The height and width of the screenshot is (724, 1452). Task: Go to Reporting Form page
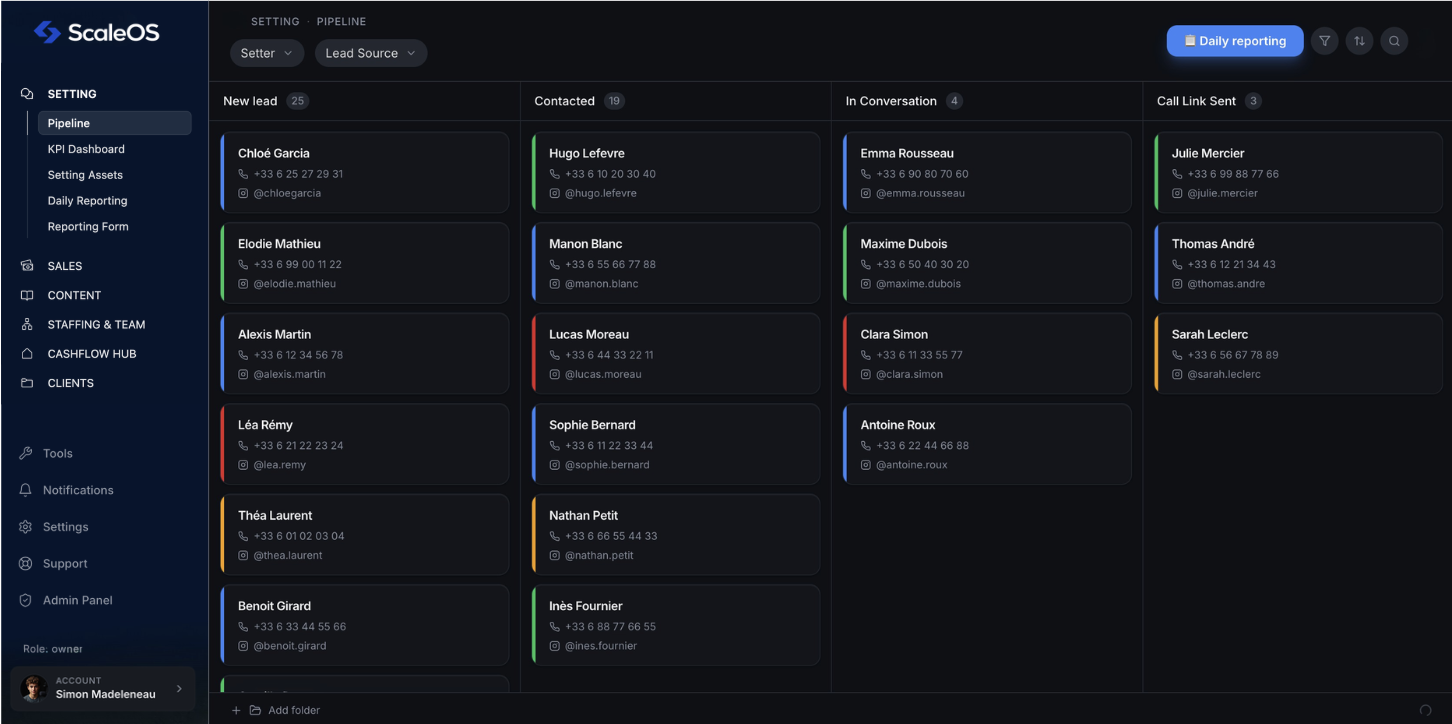click(88, 227)
